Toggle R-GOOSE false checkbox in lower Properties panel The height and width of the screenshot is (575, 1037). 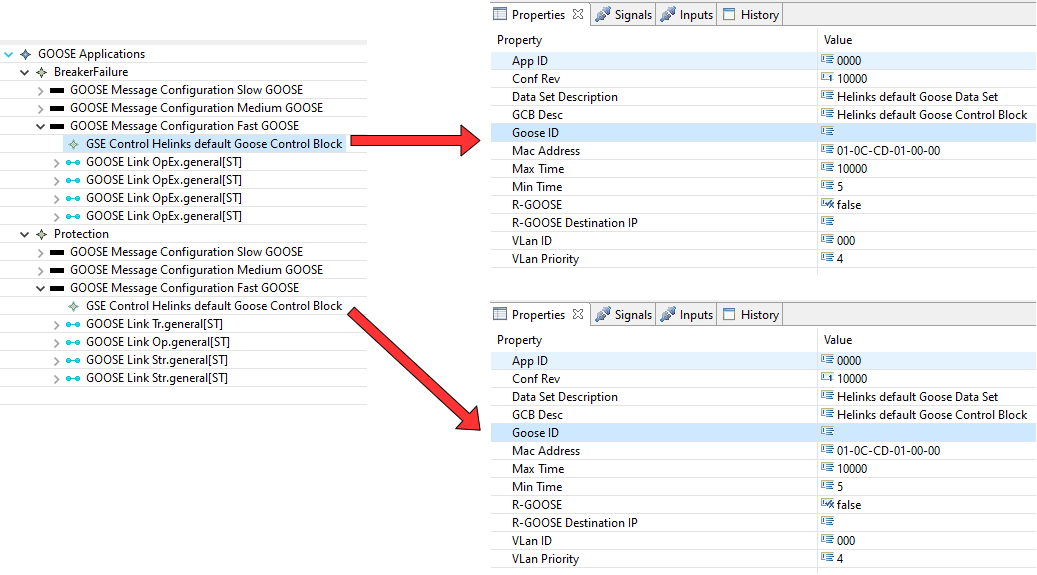827,505
